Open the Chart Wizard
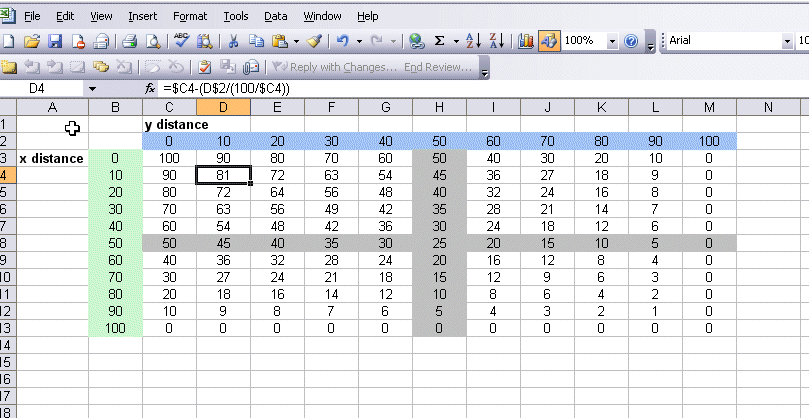 526,41
